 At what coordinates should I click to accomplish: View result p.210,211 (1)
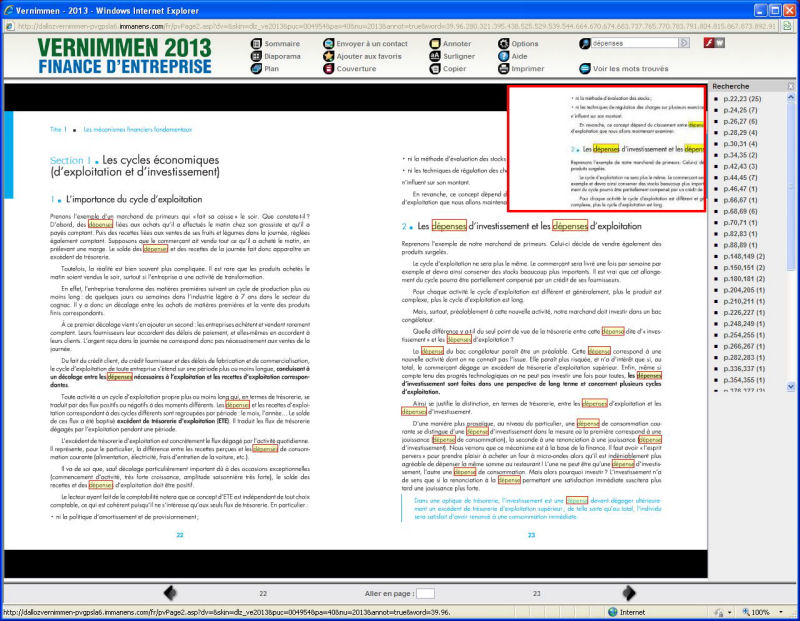click(x=744, y=301)
